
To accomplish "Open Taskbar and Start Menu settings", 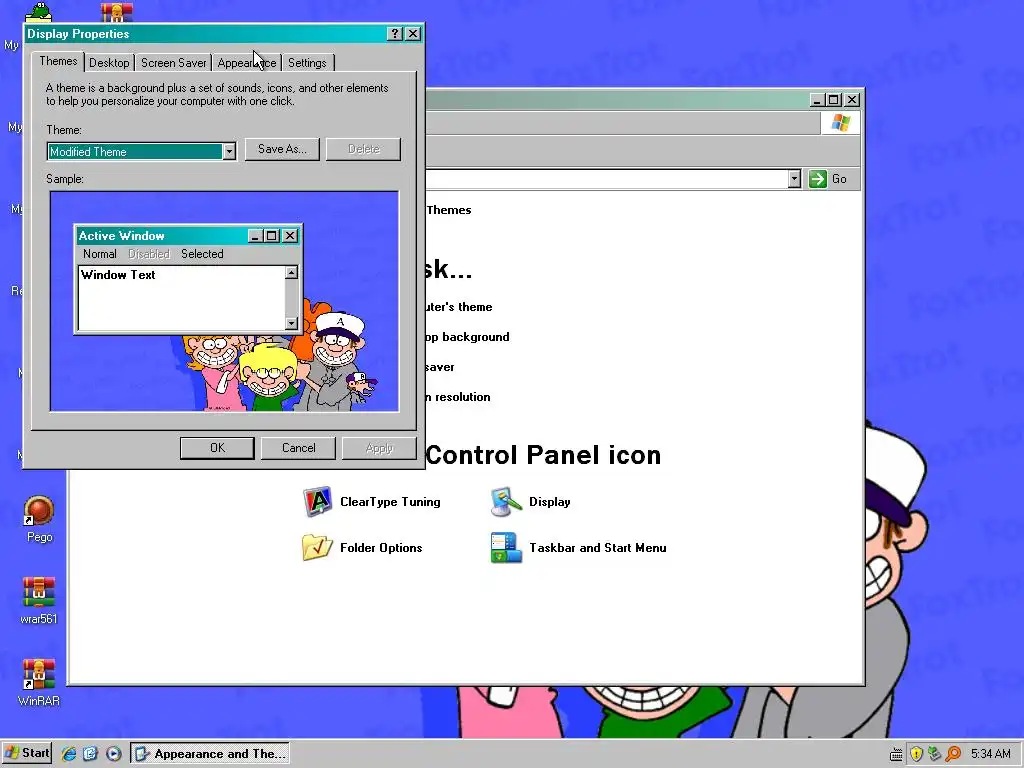I will click(x=579, y=548).
